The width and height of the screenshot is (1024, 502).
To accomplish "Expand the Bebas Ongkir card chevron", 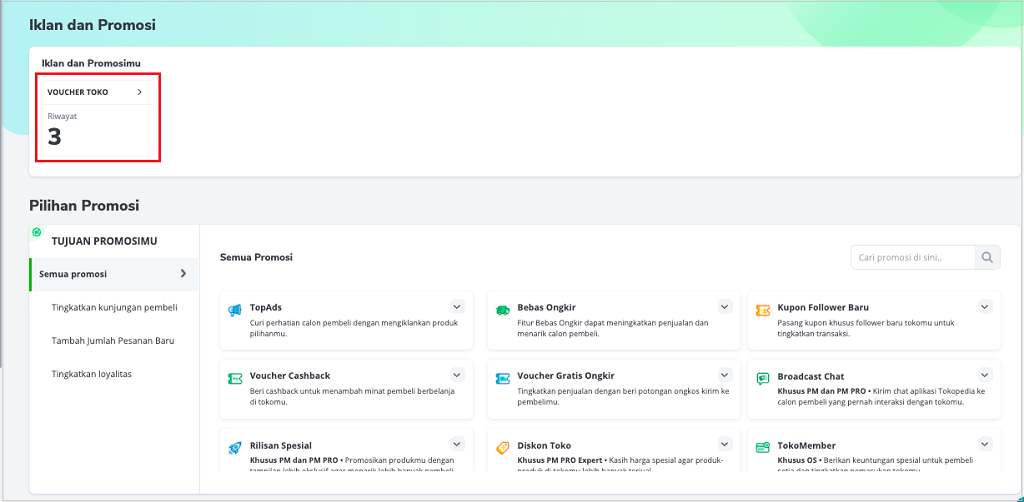I will pos(725,306).
